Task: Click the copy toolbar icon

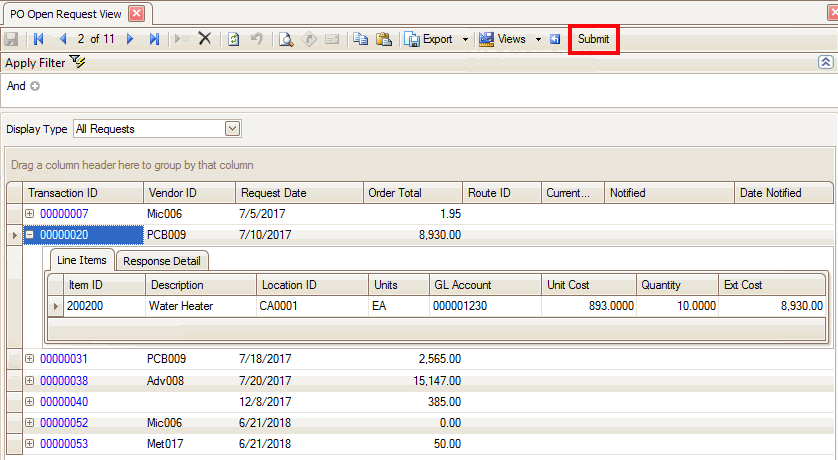Action: pos(360,39)
